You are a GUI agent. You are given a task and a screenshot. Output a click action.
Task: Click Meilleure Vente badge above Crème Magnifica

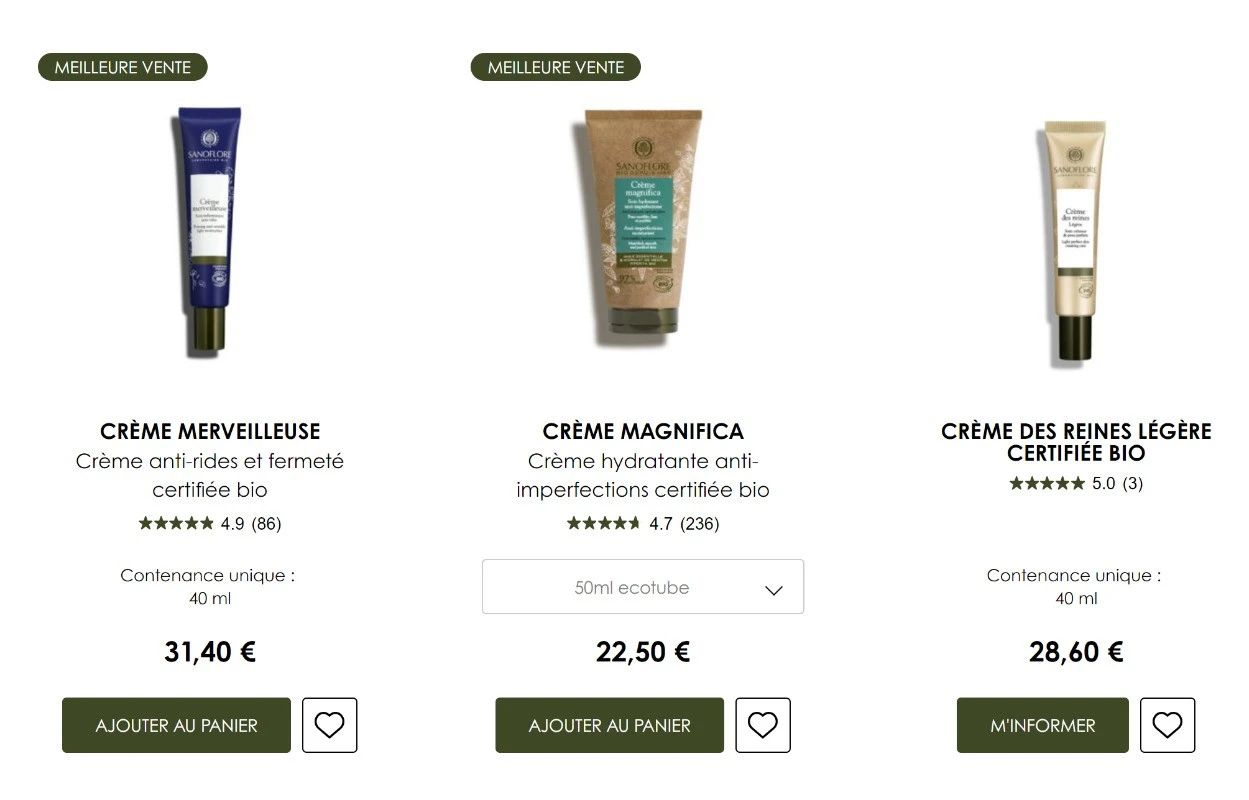pyautogui.click(x=555, y=67)
